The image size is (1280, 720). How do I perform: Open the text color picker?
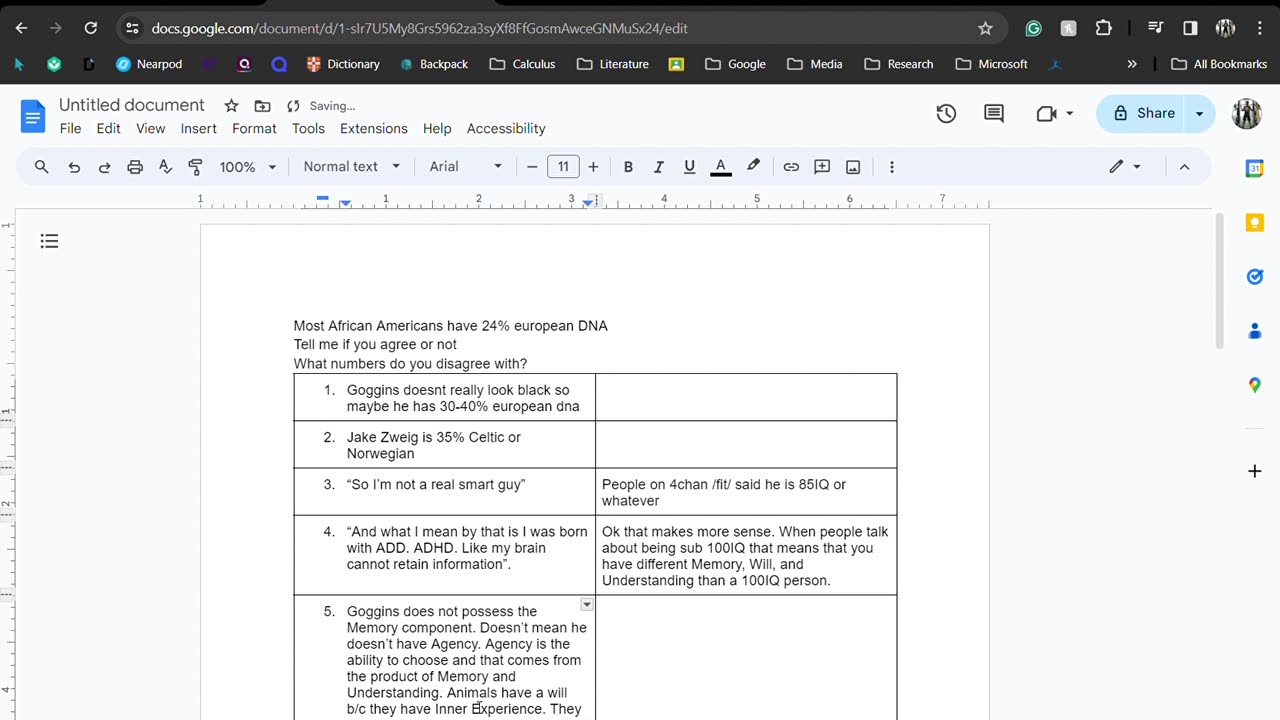pyautogui.click(x=720, y=167)
